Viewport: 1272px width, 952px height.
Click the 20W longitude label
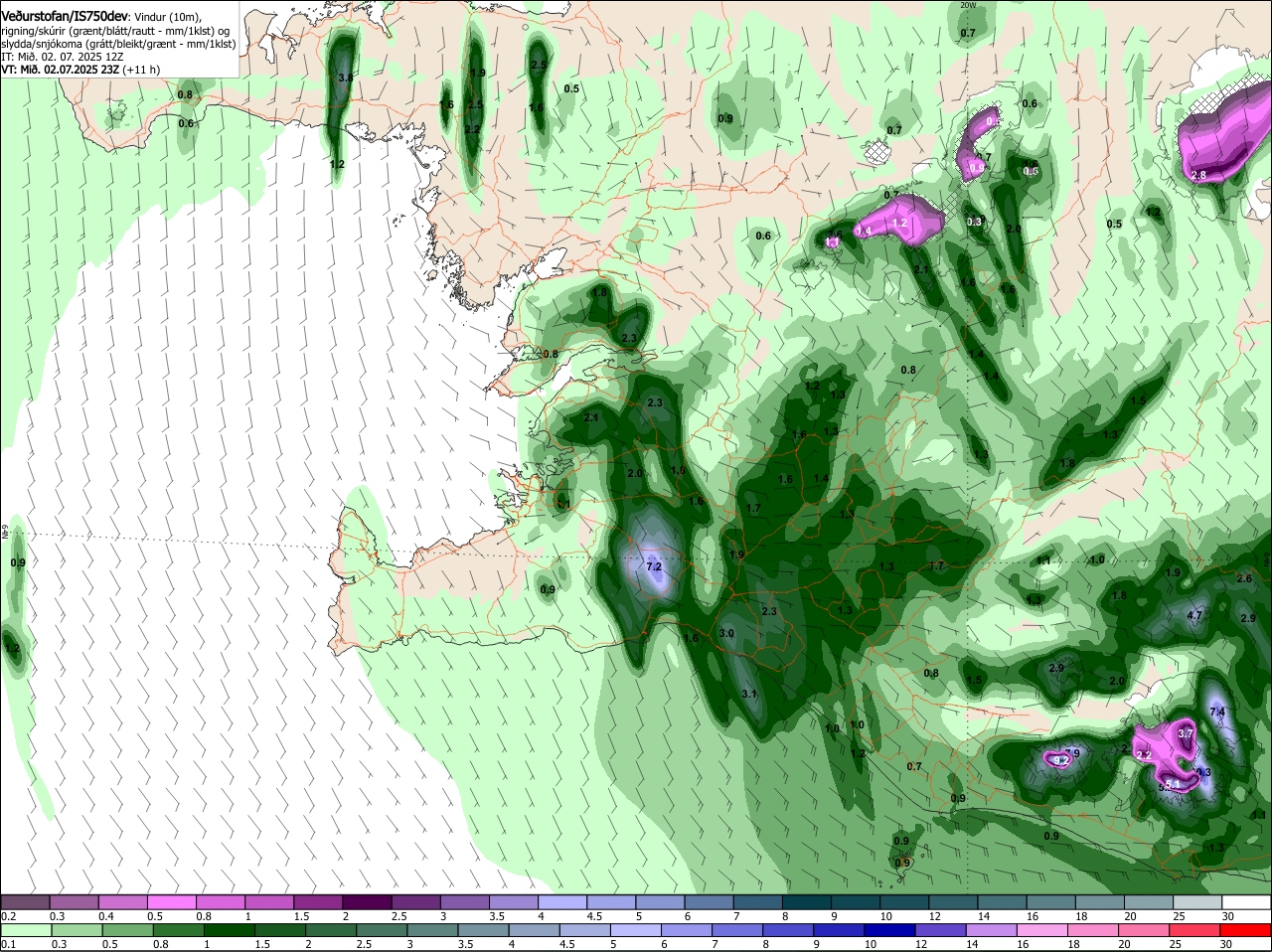(969, 5)
